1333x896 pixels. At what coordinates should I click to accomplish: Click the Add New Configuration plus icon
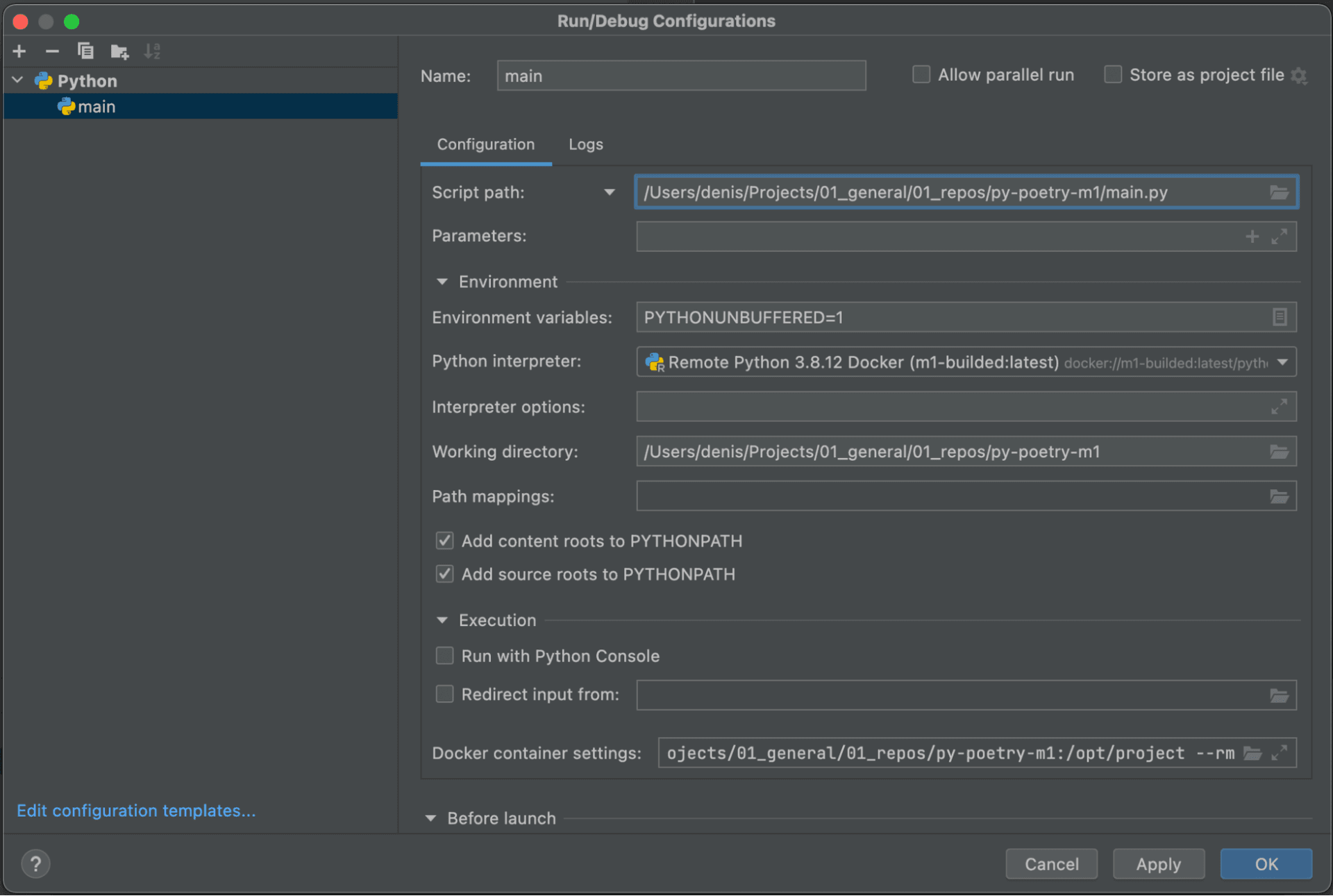pyautogui.click(x=19, y=51)
